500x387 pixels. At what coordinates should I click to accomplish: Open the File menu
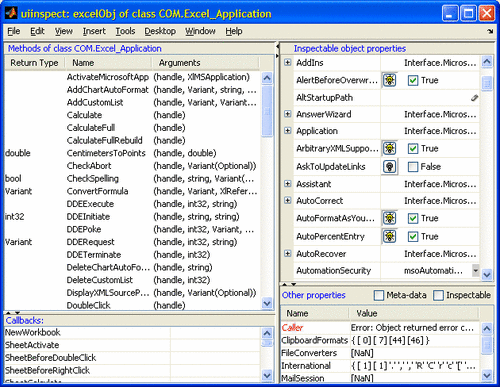[x=14, y=31]
